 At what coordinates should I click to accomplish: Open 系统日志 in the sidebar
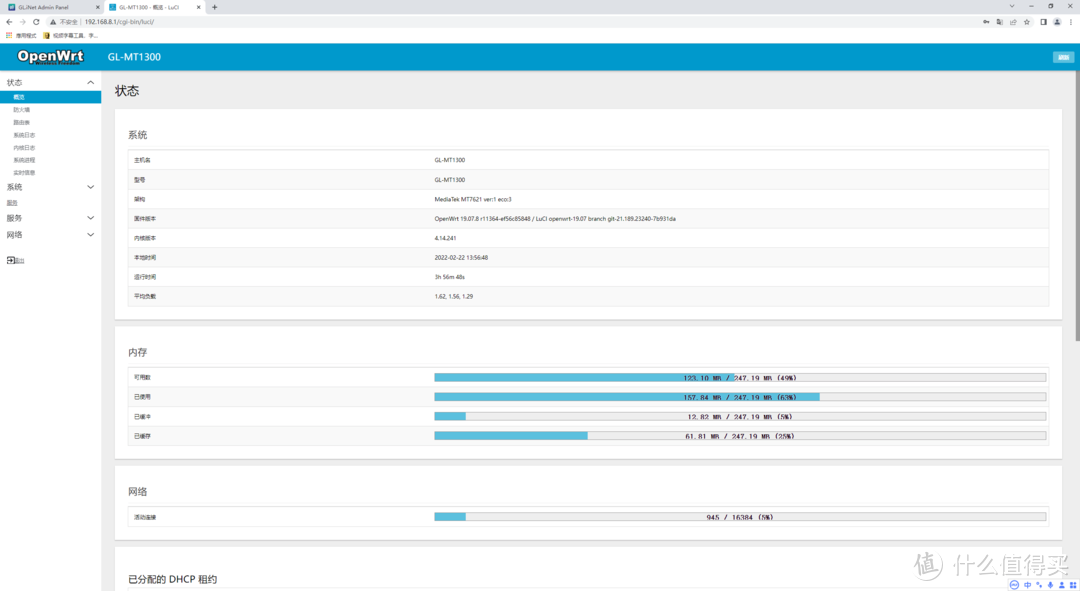[x=24, y=135]
